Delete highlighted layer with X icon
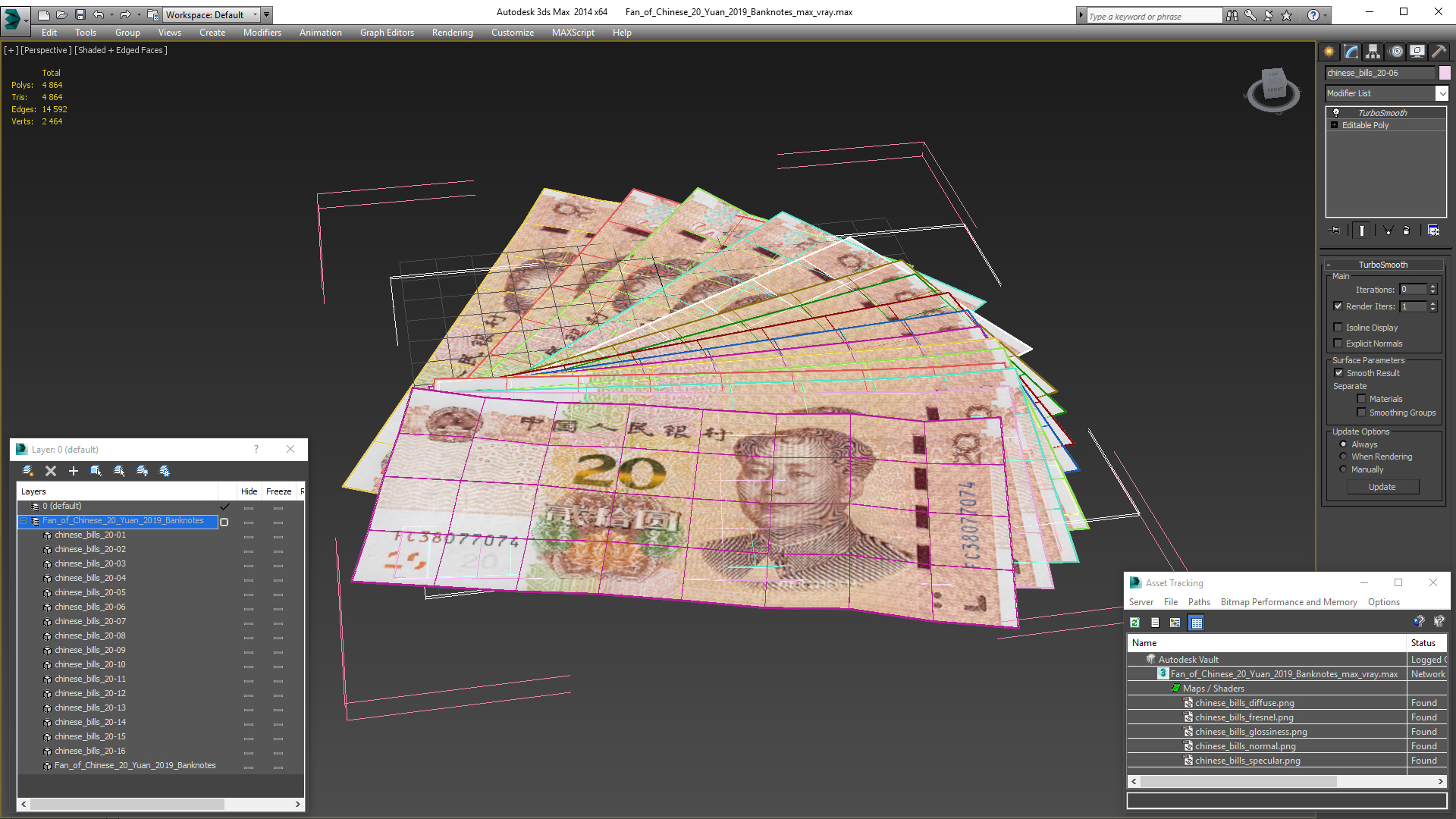 [51, 471]
